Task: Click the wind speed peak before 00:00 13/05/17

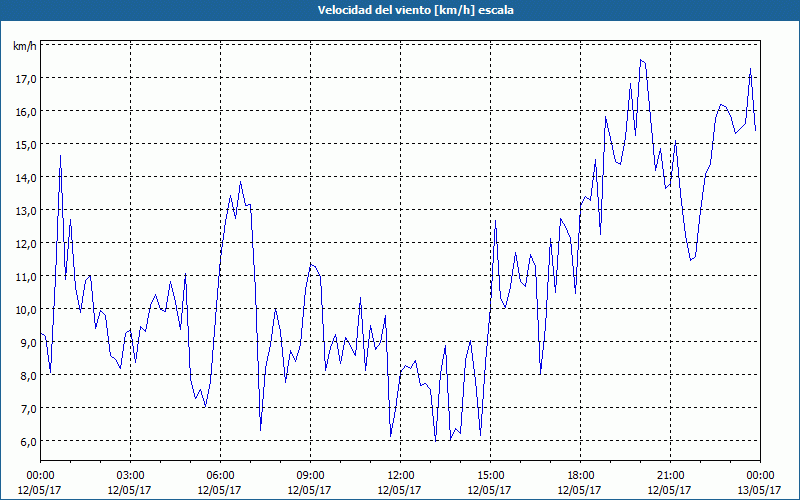Action: (x=751, y=68)
